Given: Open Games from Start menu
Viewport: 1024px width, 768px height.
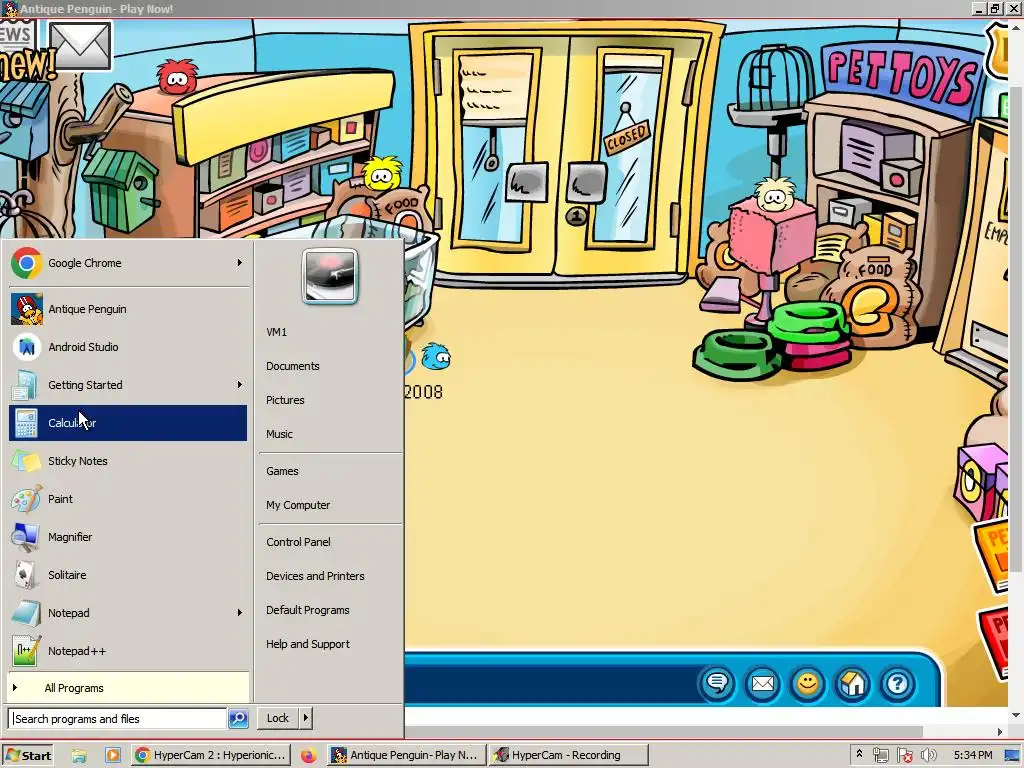Looking at the screenshot, I should 330,471.
